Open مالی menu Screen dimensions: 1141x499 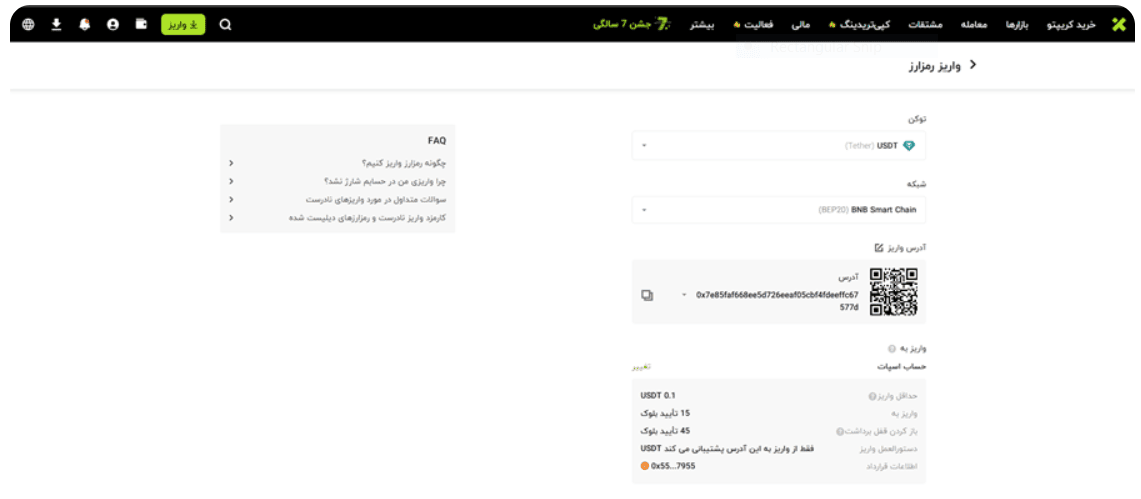(x=800, y=25)
